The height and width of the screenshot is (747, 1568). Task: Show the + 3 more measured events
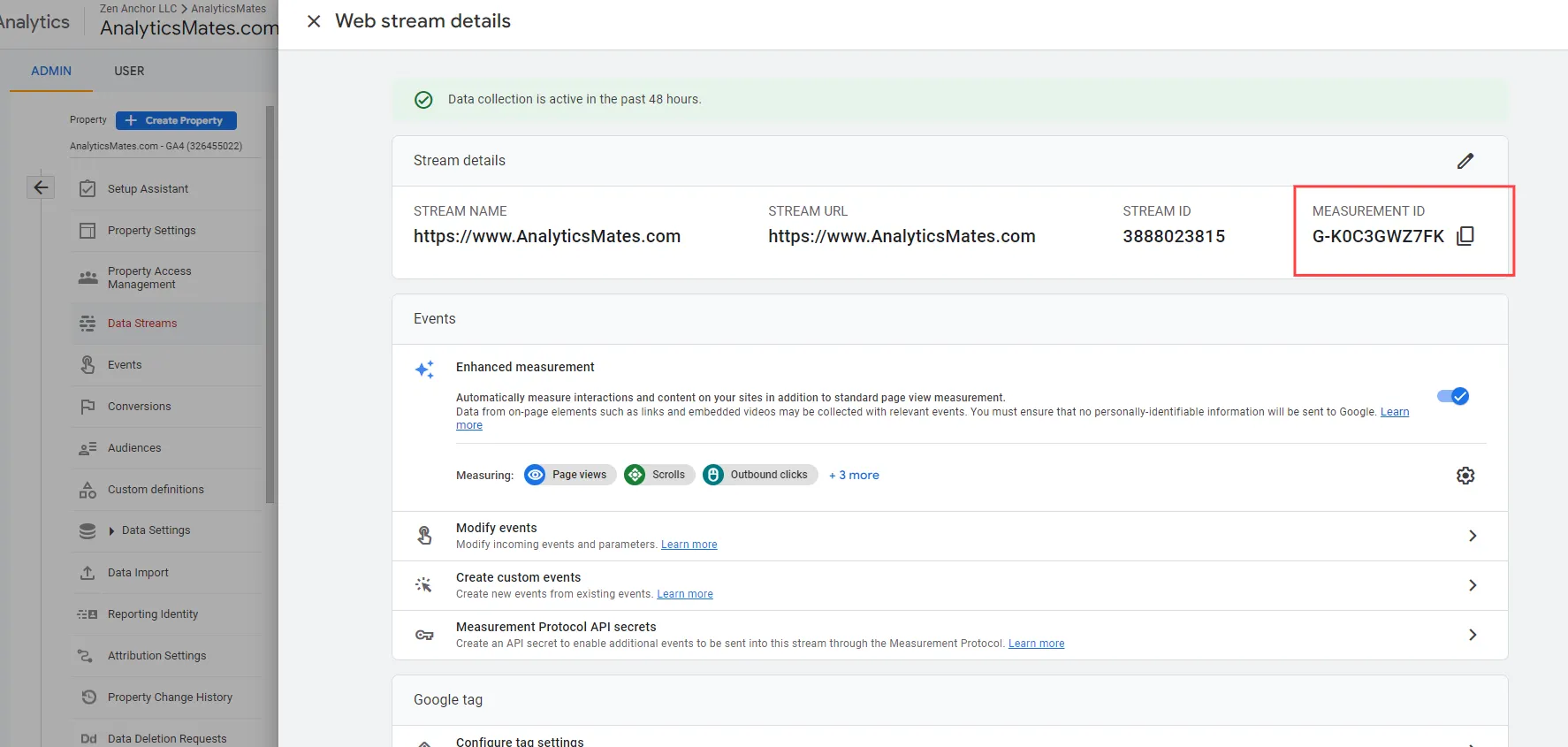pos(854,476)
